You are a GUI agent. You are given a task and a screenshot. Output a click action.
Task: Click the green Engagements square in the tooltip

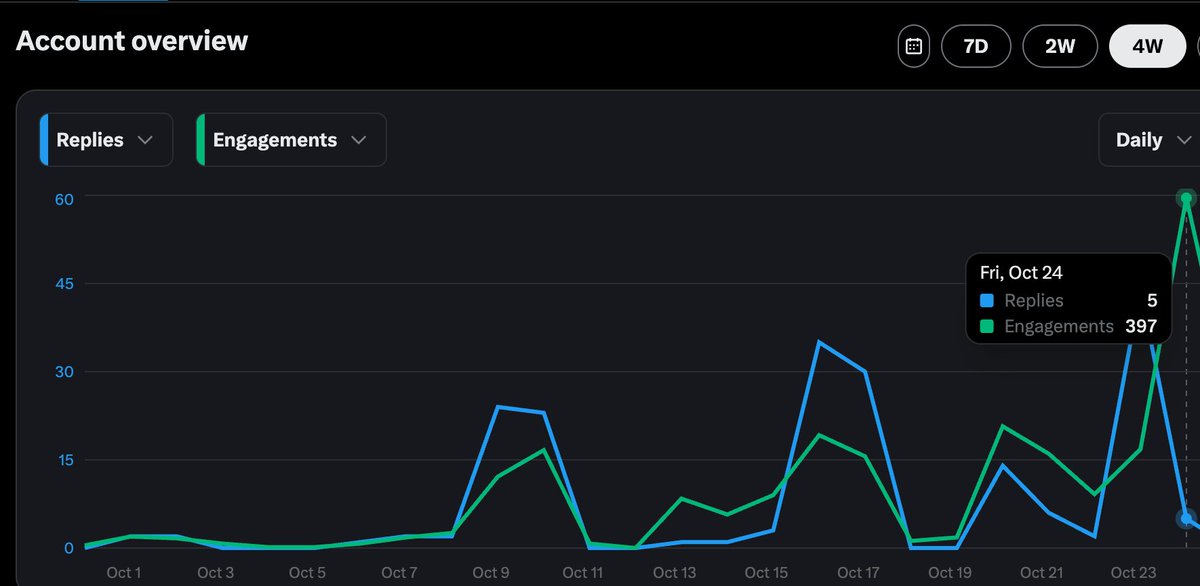tap(988, 326)
